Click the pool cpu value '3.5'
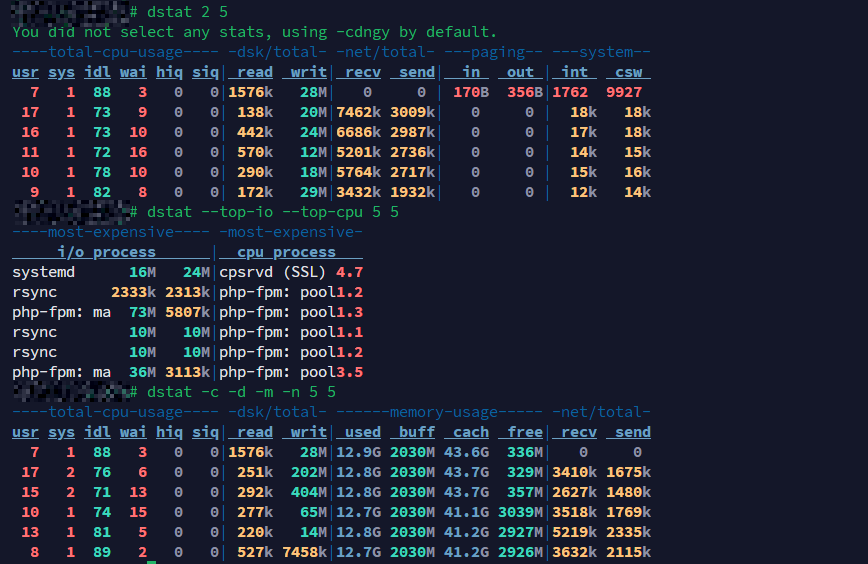Screen dimensions: 868x564 tap(349, 372)
